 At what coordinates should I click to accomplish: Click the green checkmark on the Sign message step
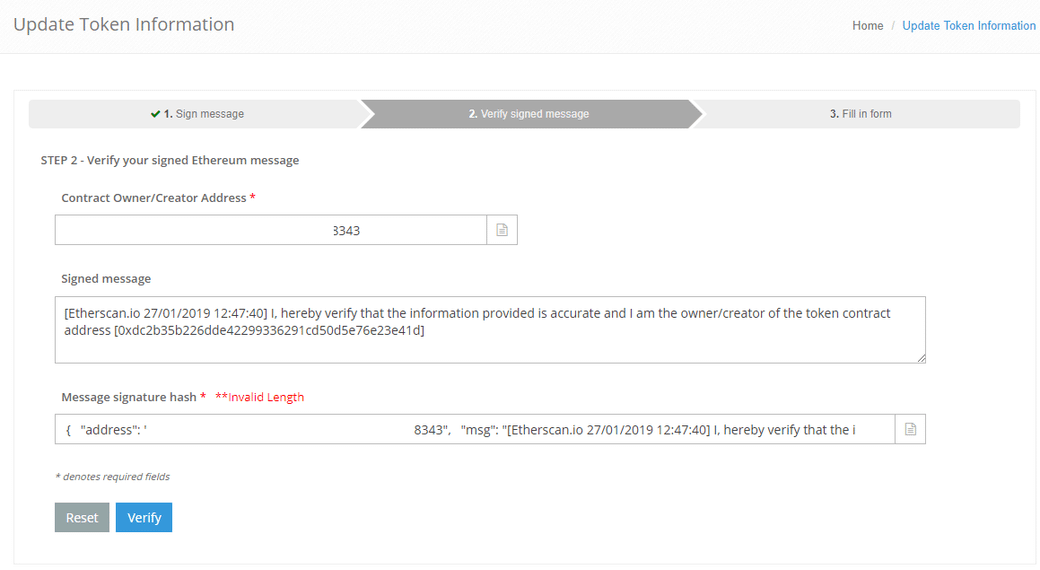[x=155, y=114]
